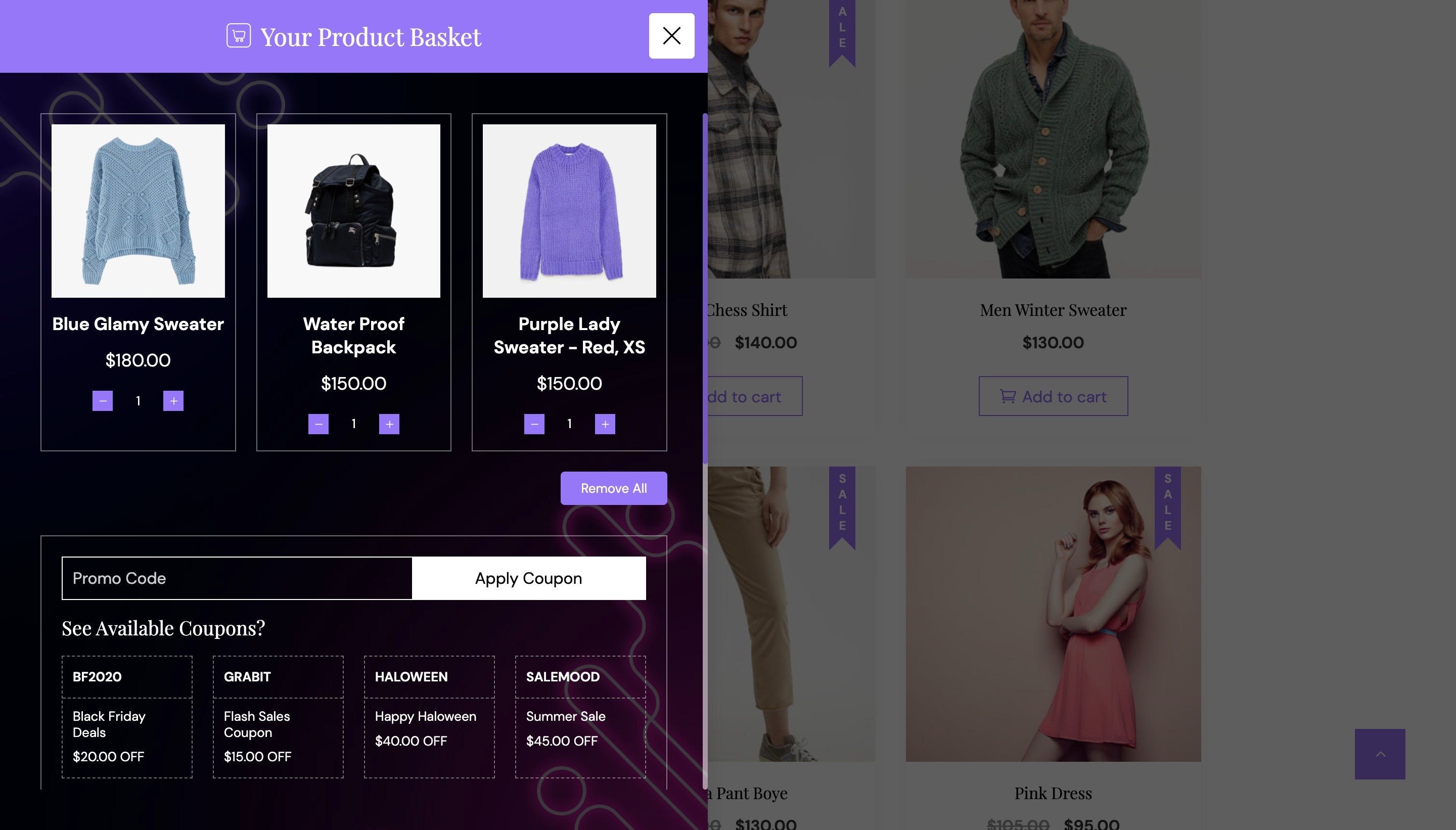Decrease Blue Glamy Sweater quantity
This screenshot has height=830, width=1456.
coord(103,401)
